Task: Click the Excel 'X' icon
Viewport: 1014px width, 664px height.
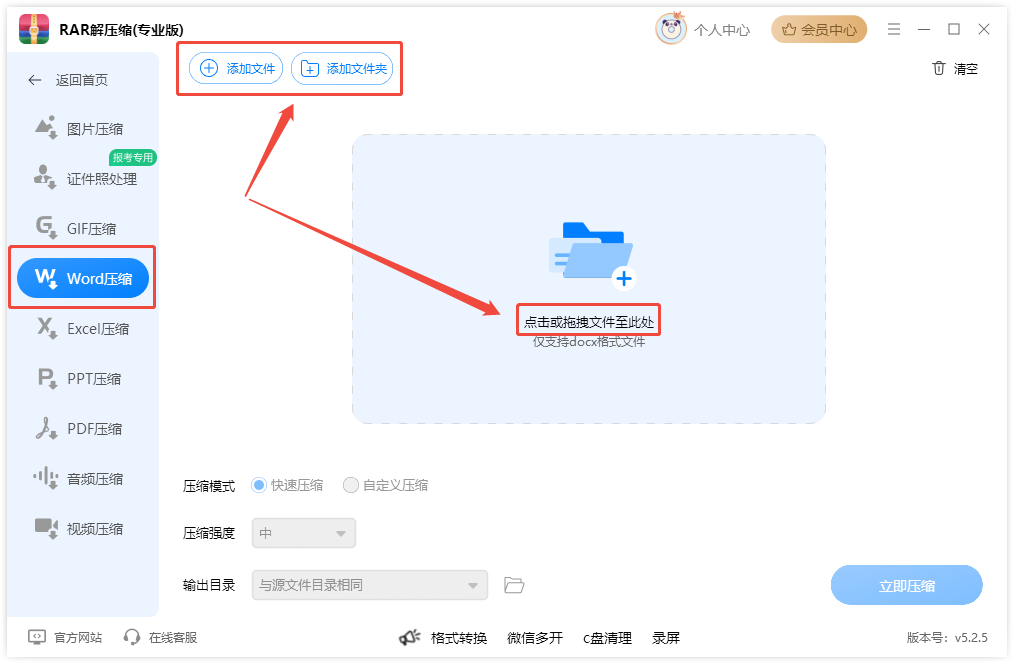Action: pos(47,328)
